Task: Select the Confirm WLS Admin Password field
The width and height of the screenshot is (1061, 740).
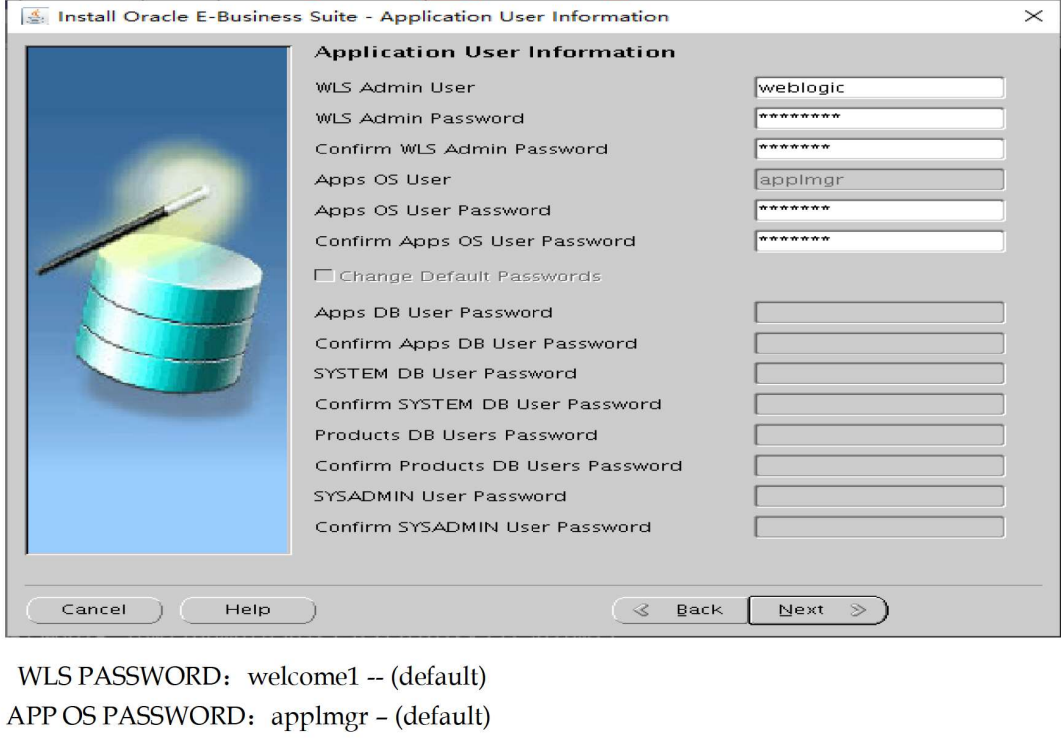Action: point(880,149)
